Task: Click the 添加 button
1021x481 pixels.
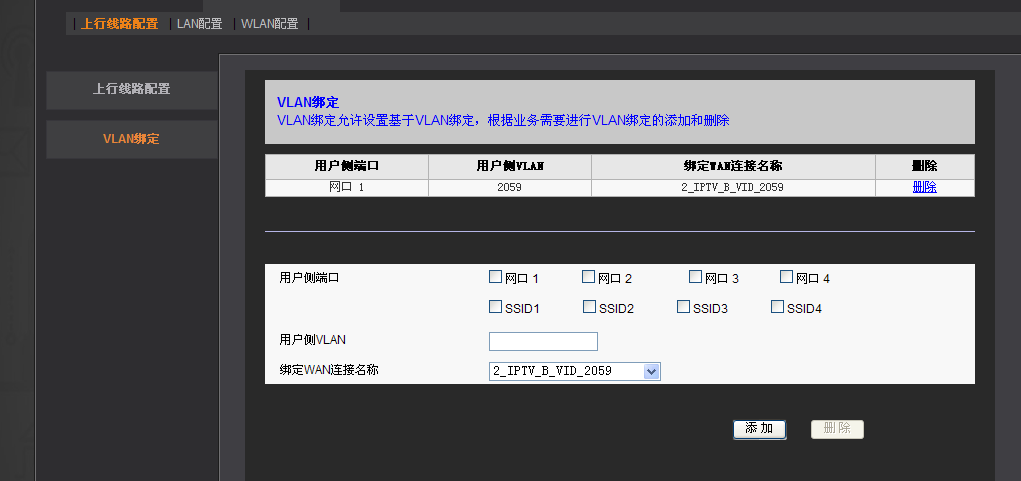Action: tap(759, 429)
